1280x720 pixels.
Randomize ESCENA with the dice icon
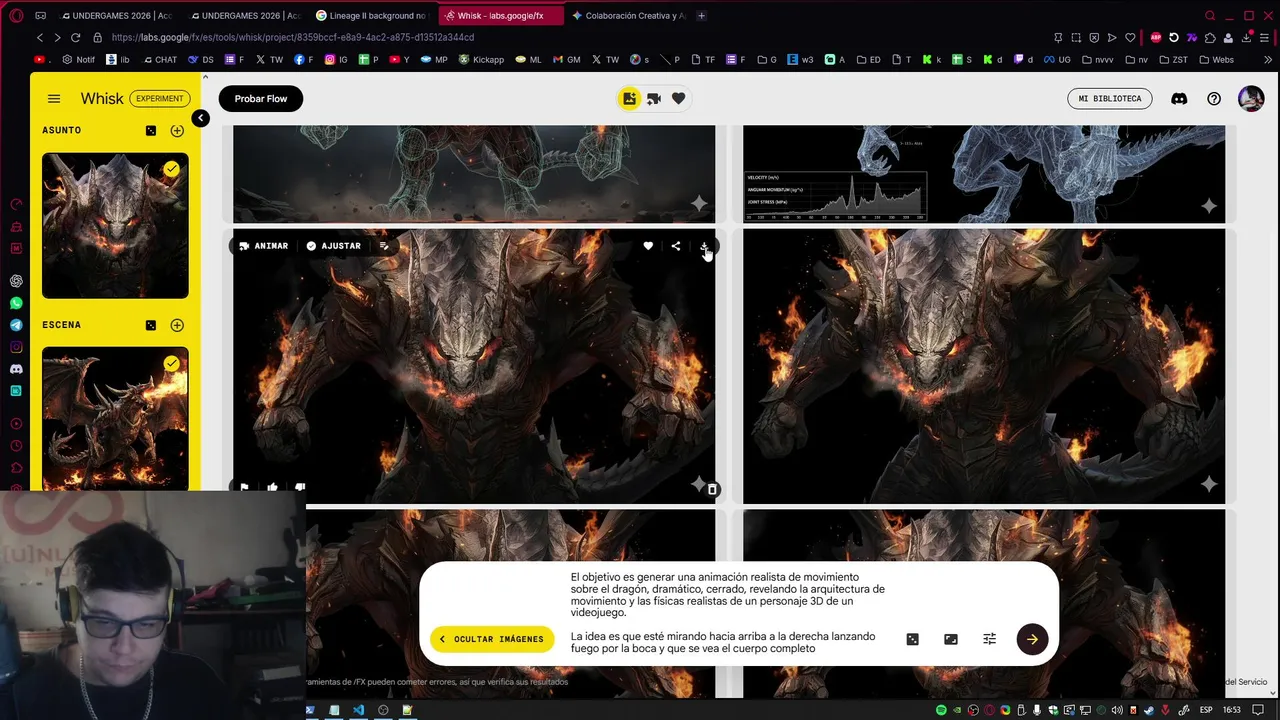coord(151,325)
